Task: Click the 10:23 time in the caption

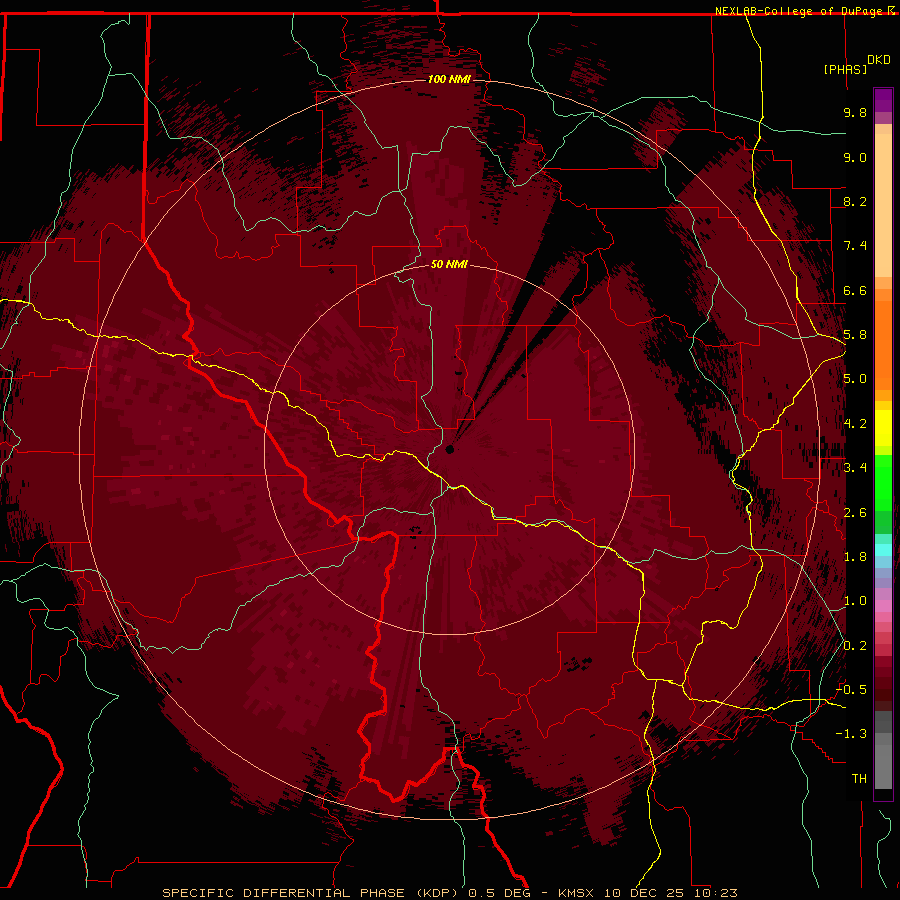Action: [715, 893]
